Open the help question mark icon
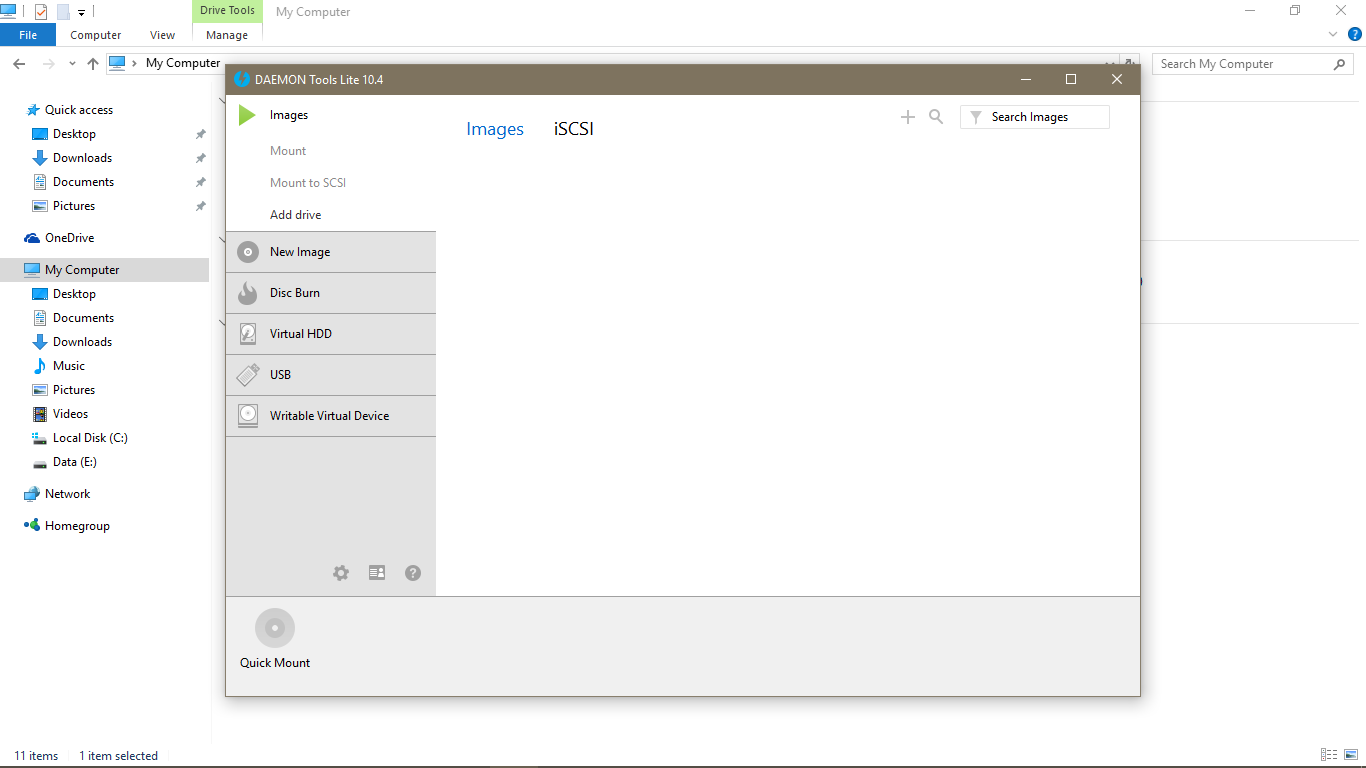Image resolution: width=1366 pixels, height=768 pixels. (x=413, y=573)
